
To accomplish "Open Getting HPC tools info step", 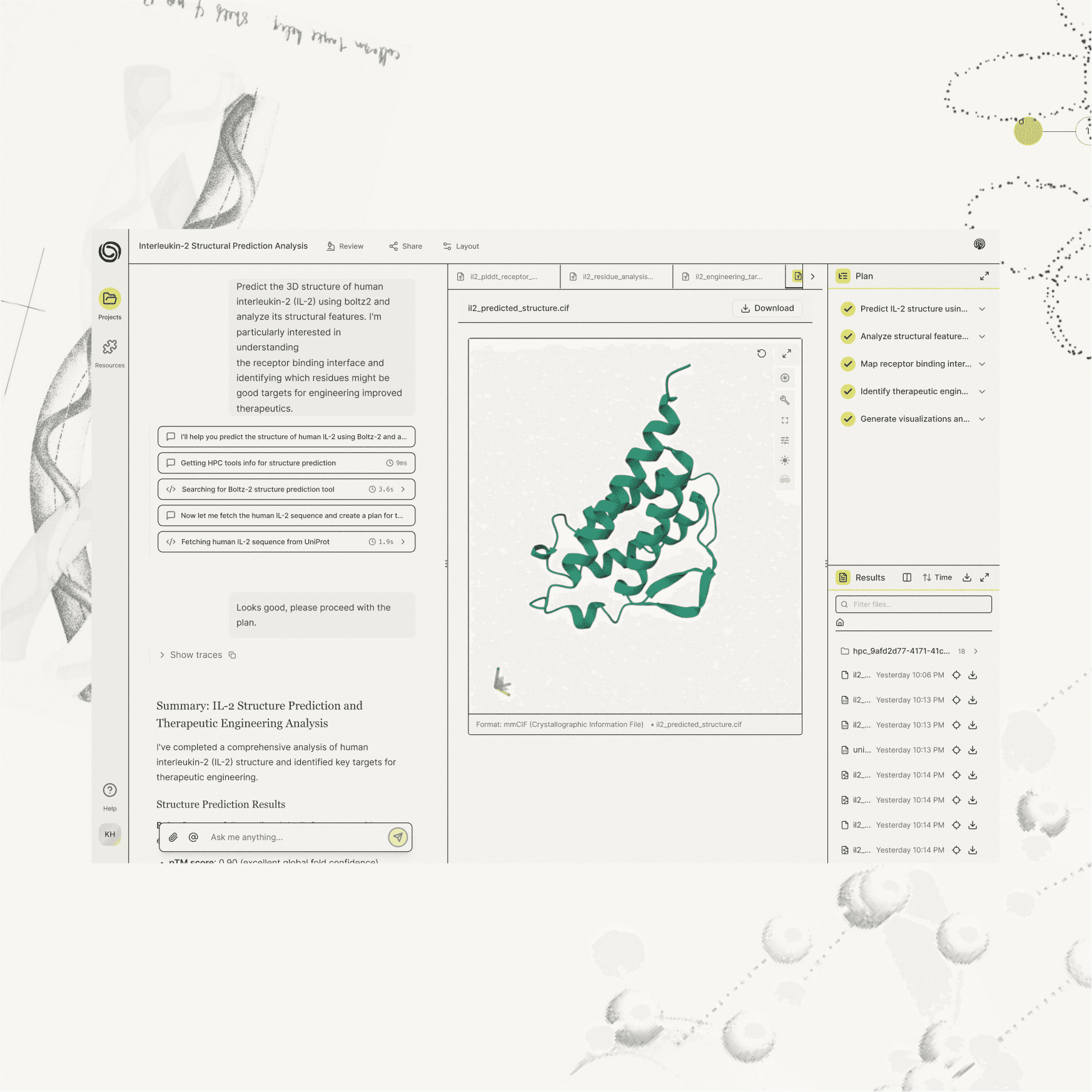I will [286, 463].
